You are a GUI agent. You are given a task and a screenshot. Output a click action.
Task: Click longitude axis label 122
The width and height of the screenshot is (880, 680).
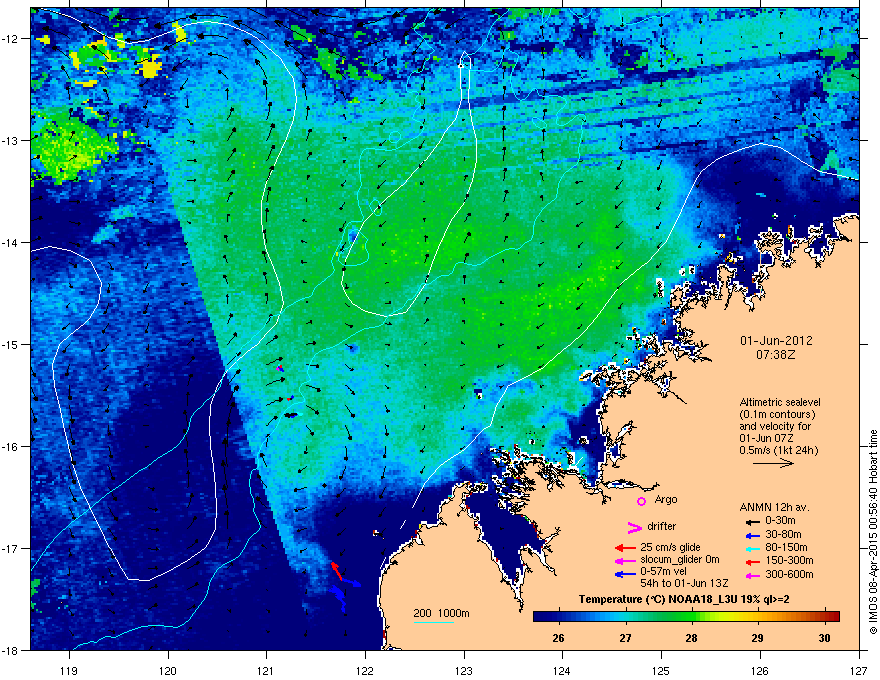coord(365,670)
